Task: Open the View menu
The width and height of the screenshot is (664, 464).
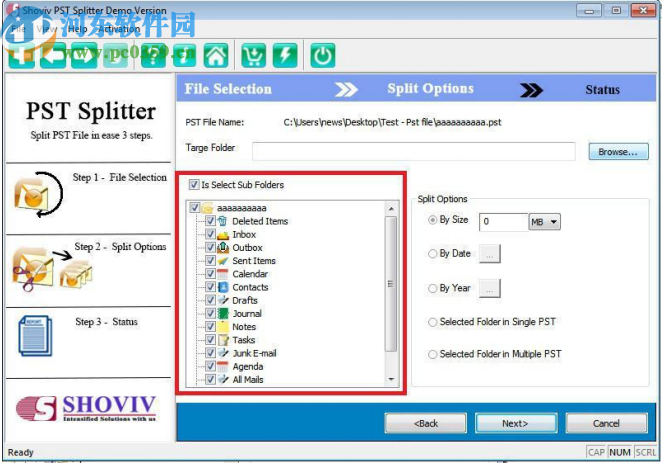Action: click(x=47, y=29)
